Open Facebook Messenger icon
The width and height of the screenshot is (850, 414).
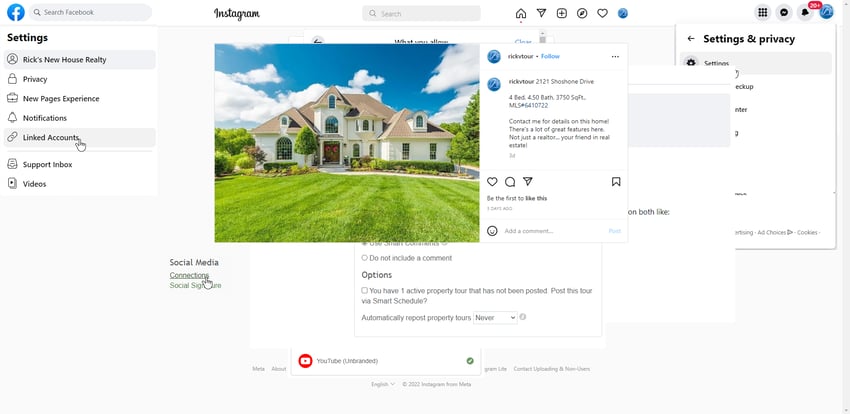point(784,12)
